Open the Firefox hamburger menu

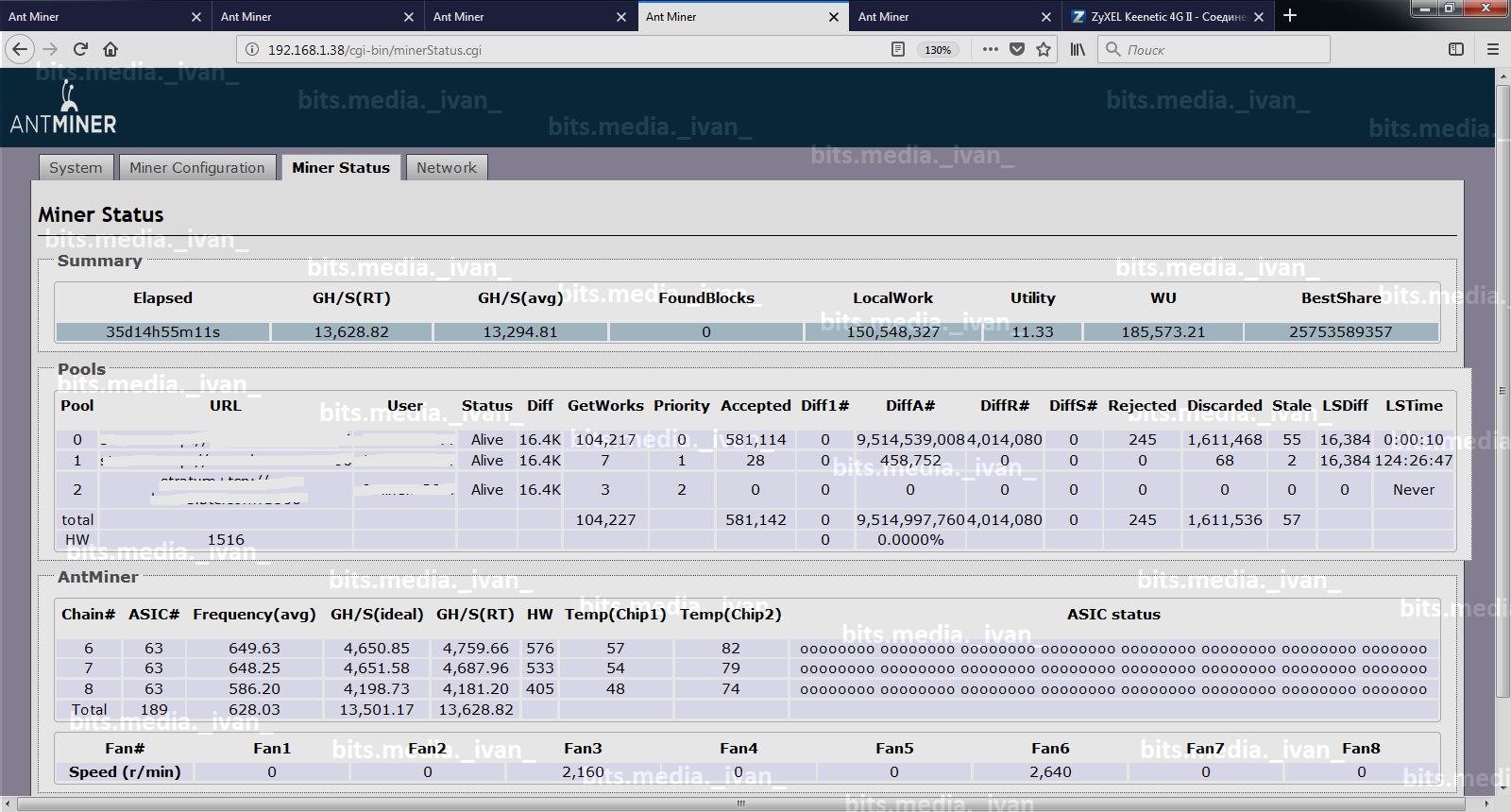[1493, 49]
